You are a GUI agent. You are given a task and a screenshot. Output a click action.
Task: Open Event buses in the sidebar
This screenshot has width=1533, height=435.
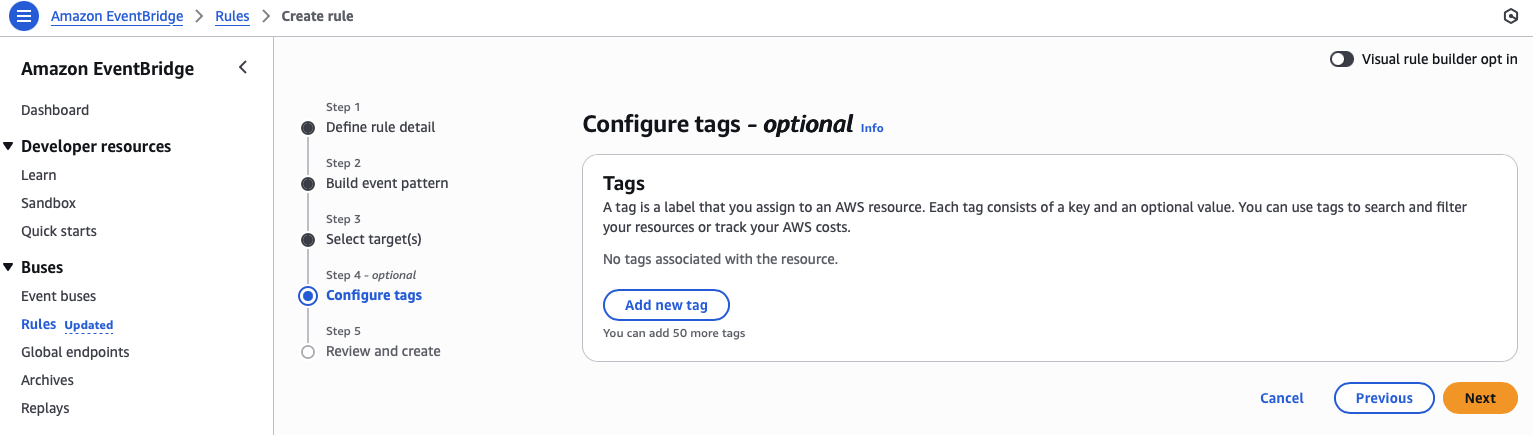[x=58, y=296]
